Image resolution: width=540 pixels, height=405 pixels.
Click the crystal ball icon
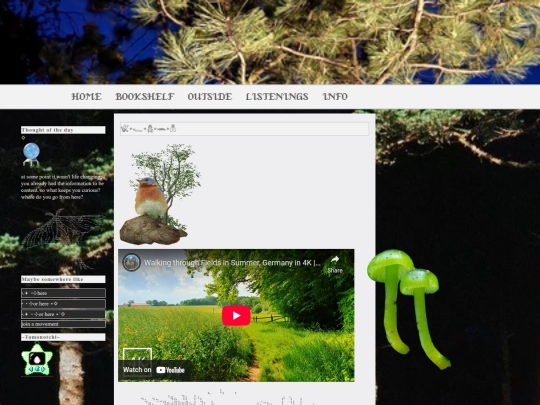pos(31,155)
